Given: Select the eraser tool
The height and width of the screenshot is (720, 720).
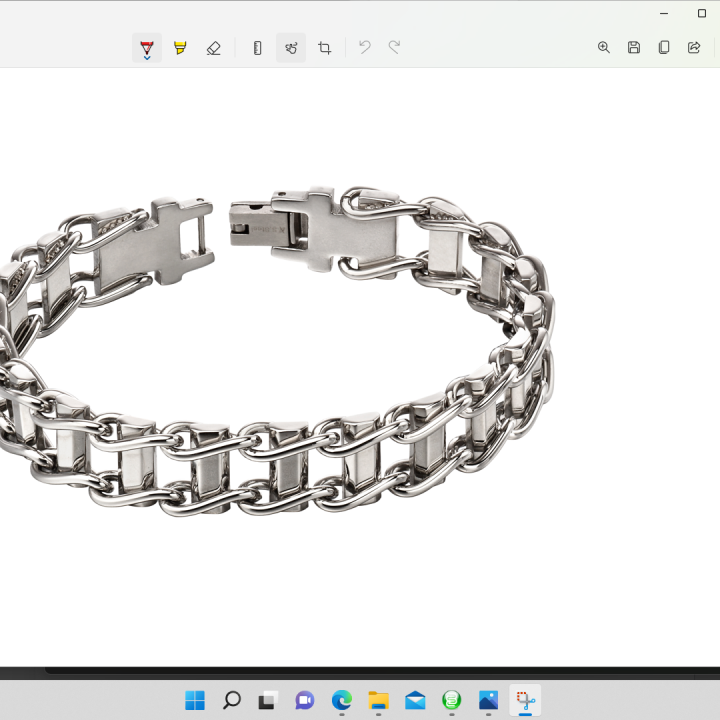Looking at the screenshot, I should point(214,47).
